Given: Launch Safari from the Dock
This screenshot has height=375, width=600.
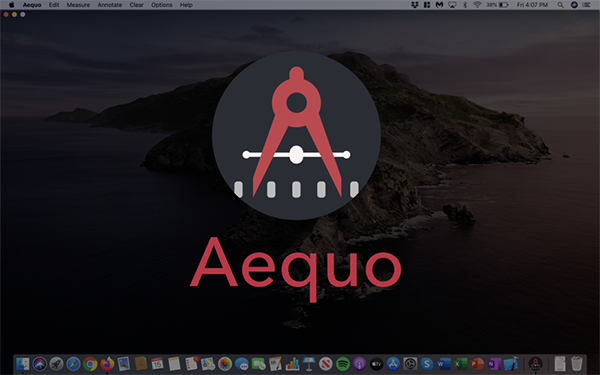Looking at the screenshot, I should click(x=73, y=364).
